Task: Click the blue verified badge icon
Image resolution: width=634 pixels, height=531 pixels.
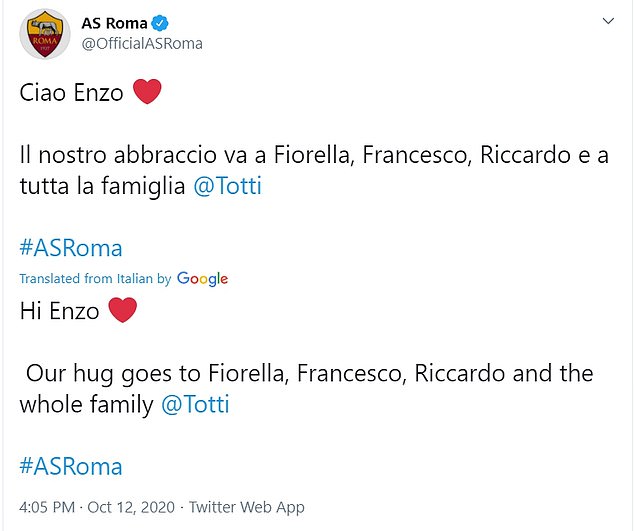Action: tap(160, 23)
